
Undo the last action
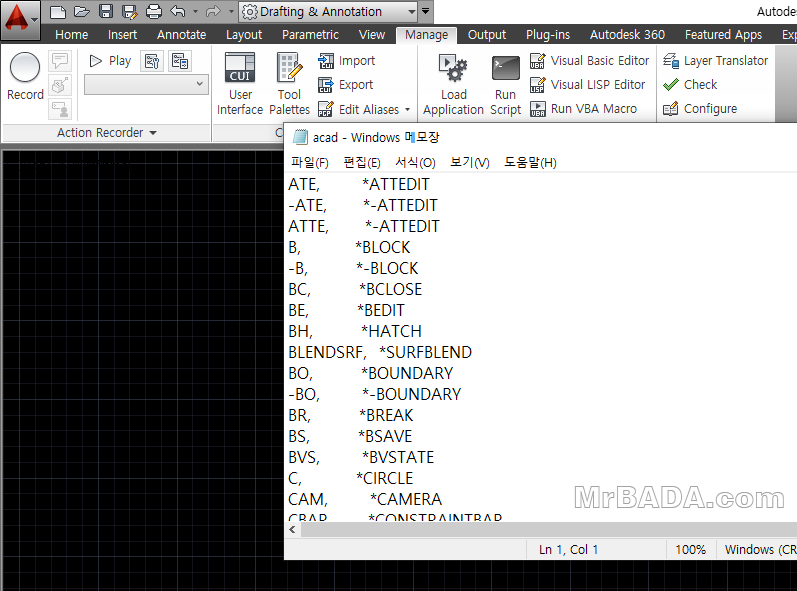(177, 12)
